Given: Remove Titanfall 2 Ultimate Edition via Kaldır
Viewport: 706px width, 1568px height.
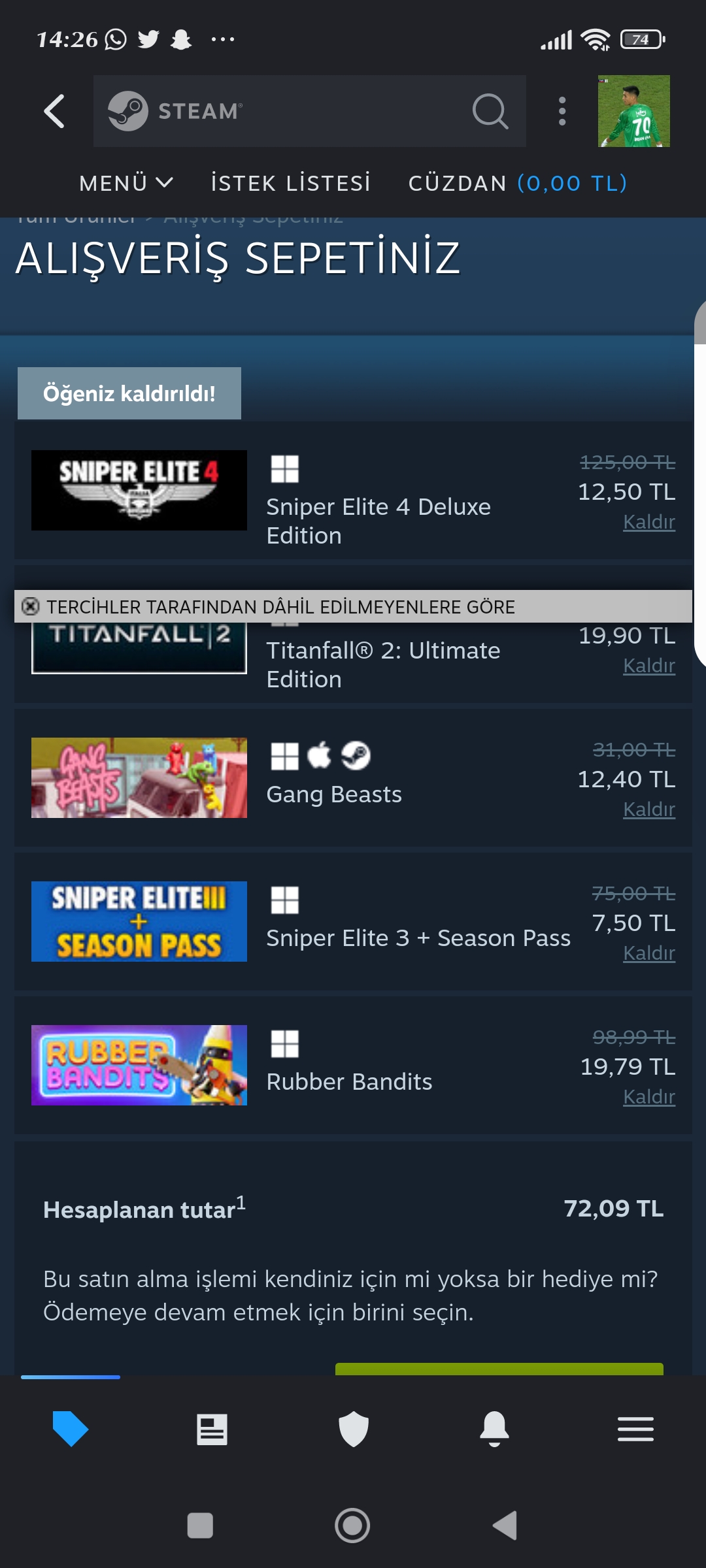Looking at the screenshot, I should coord(648,666).
